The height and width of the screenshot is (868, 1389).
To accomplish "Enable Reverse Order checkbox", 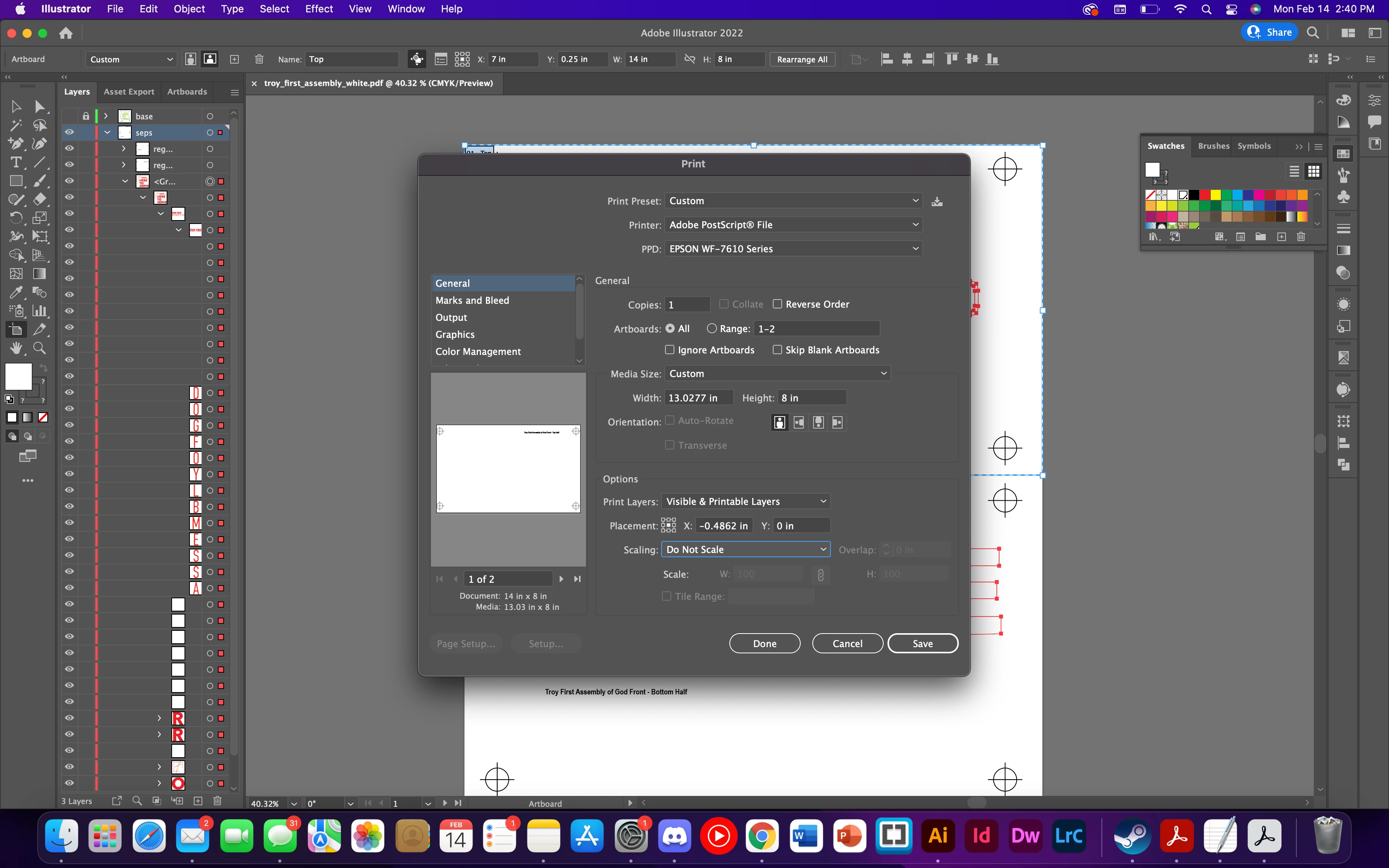I will click(x=778, y=304).
